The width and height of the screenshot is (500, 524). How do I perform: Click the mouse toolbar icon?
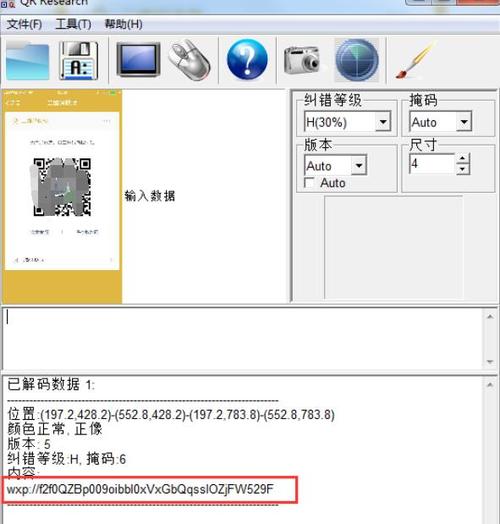pos(190,60)
